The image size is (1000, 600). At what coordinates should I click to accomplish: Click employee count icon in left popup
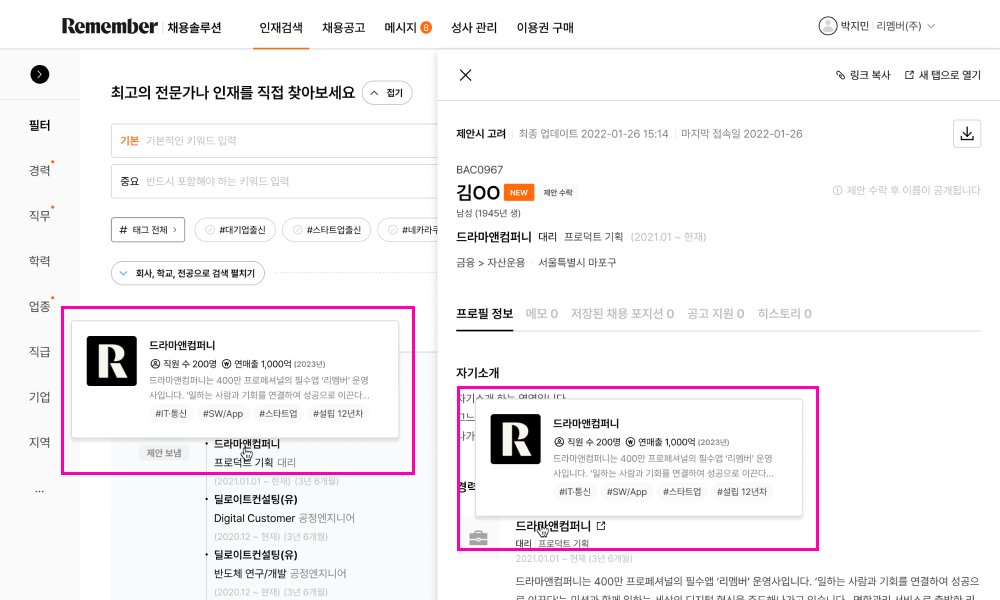coord(155,364)
